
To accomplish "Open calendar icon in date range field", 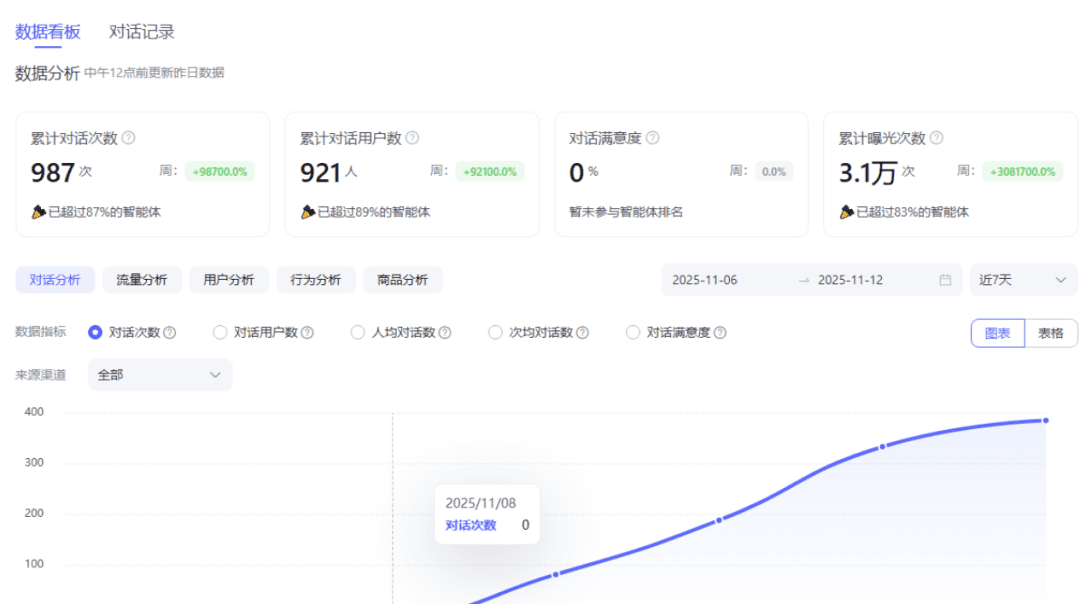I will (x=945, y=280).
